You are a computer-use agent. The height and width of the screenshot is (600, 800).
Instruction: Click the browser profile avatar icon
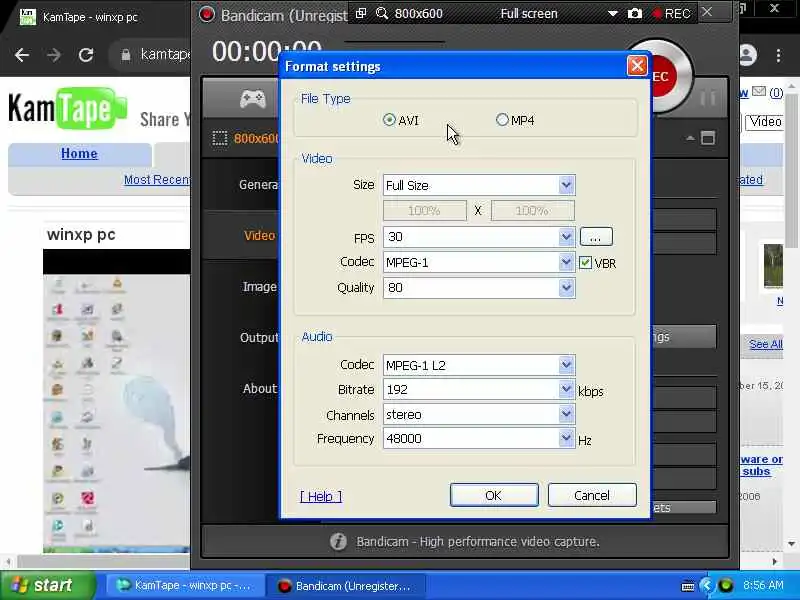coord(748,55)
